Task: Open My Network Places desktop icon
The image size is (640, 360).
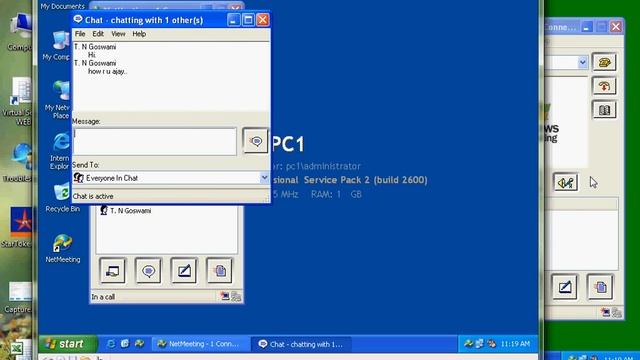Action: pyautogui.click(x=58, y=100)
